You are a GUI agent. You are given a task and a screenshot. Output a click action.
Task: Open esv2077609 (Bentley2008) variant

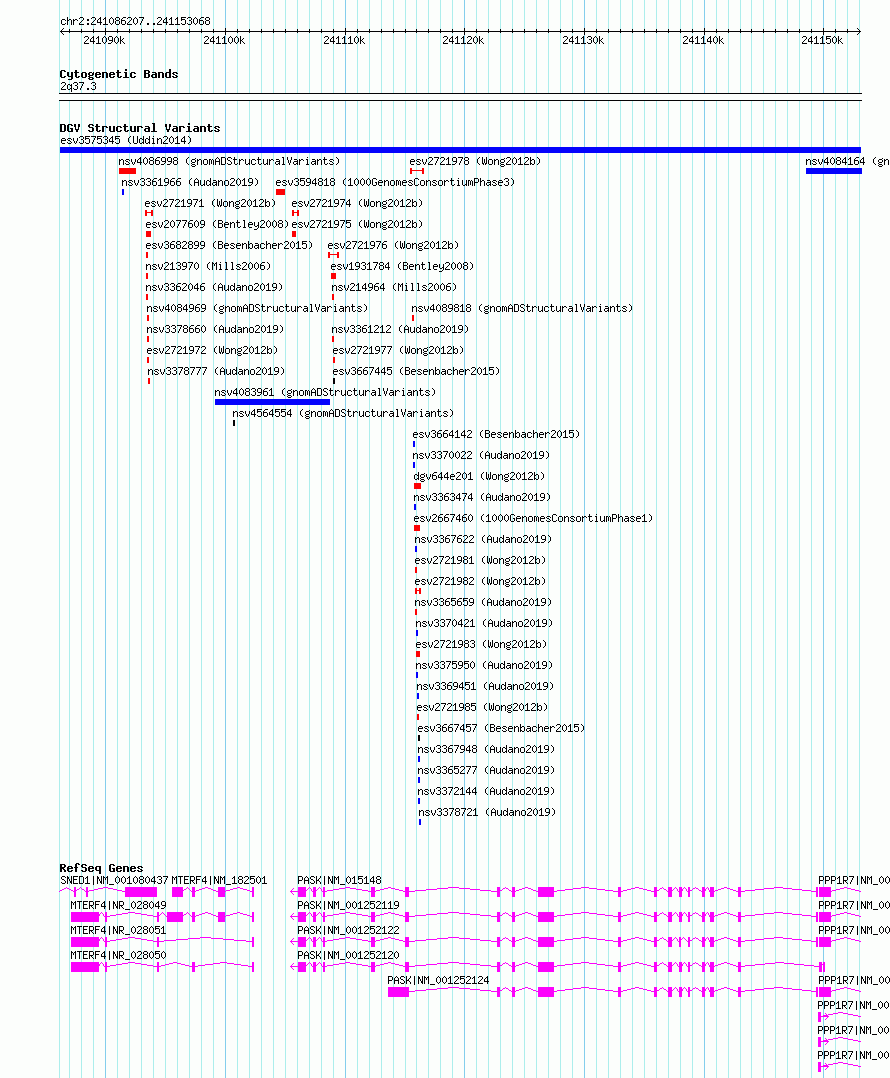217,224
